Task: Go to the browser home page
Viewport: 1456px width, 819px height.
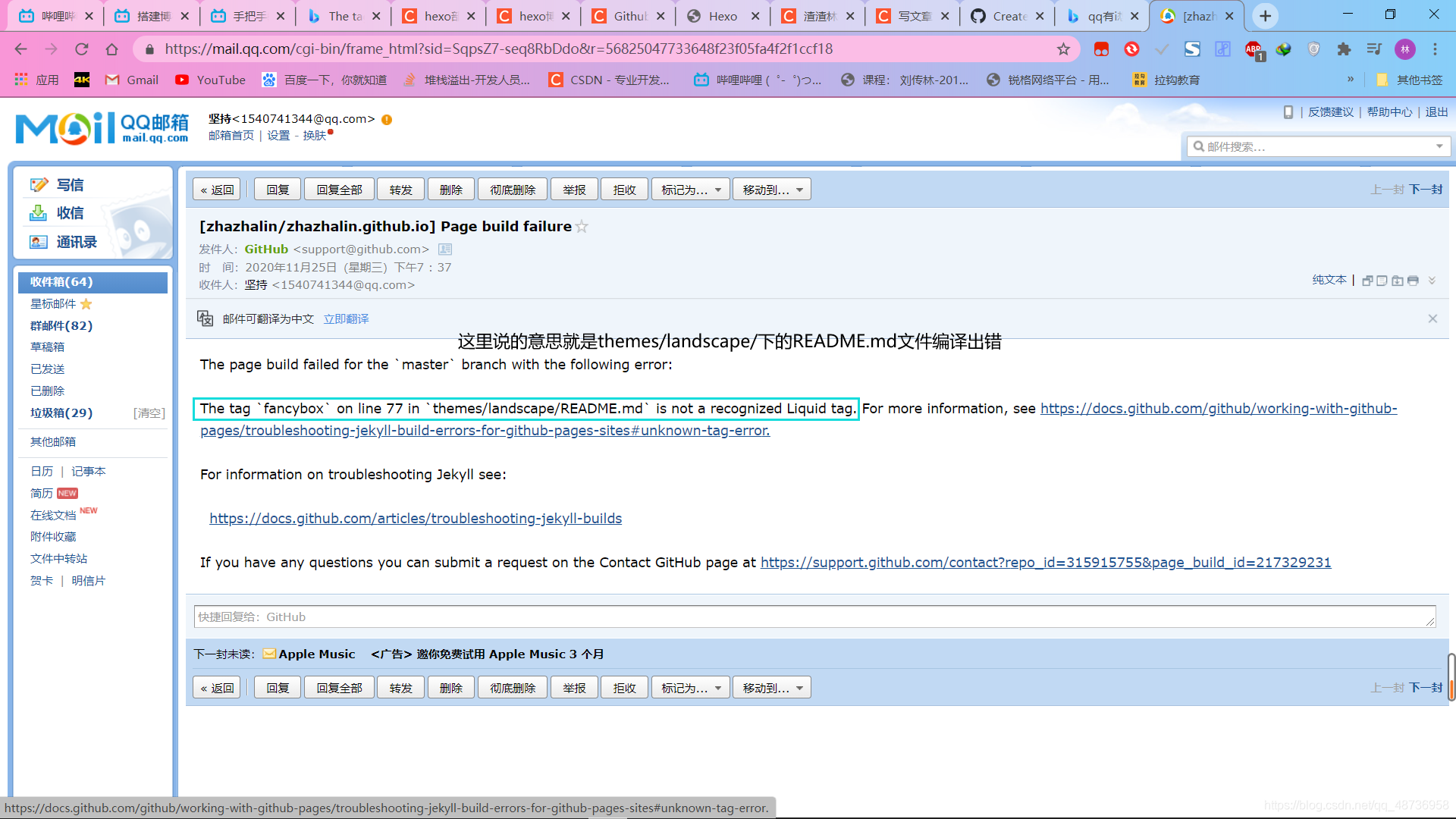Action: pyautogui.click(x=111, y=49)
